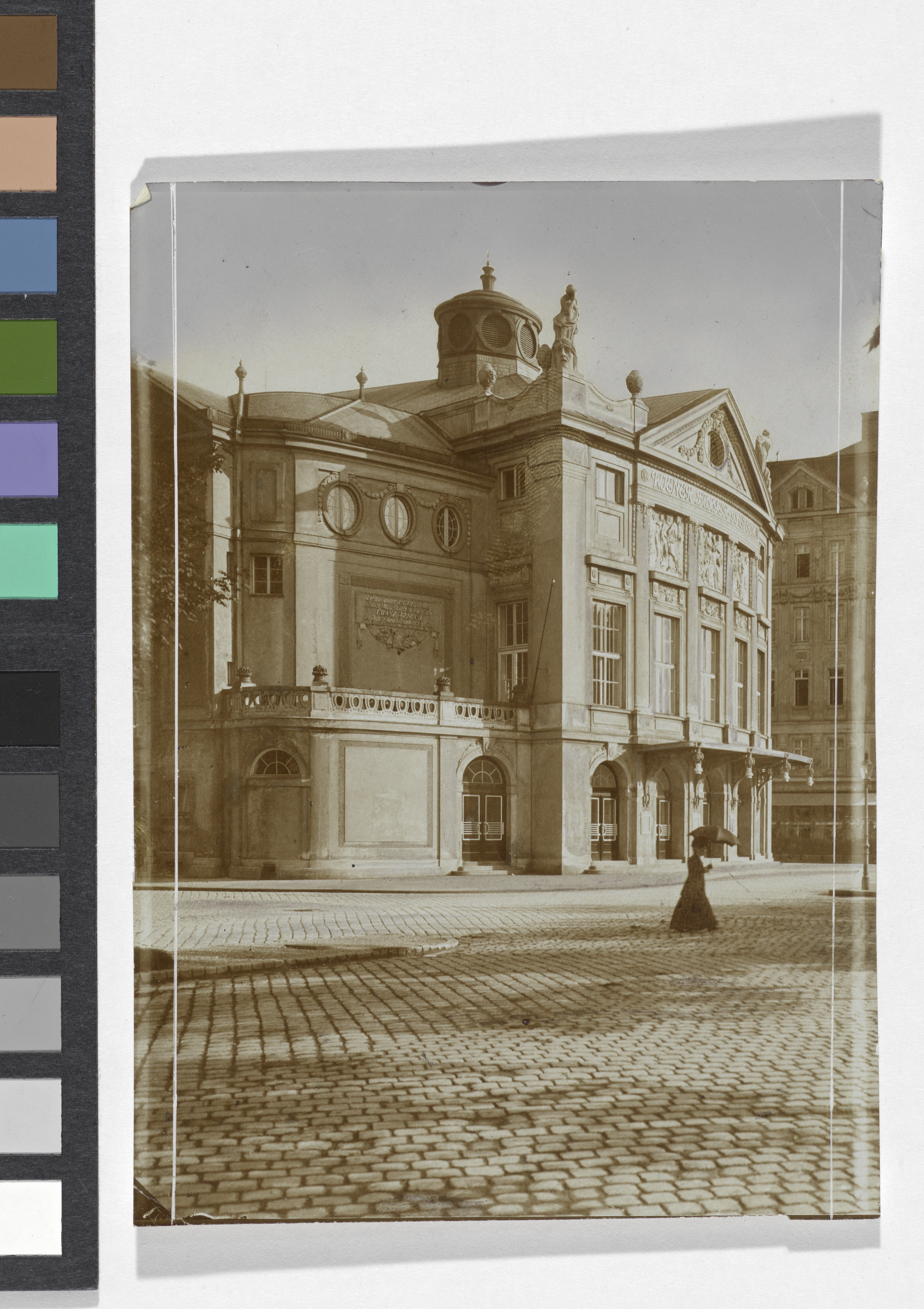
Task: Click the WIENER BÜRGER-THEATER frieze lettering
Action: pos(705,505)
